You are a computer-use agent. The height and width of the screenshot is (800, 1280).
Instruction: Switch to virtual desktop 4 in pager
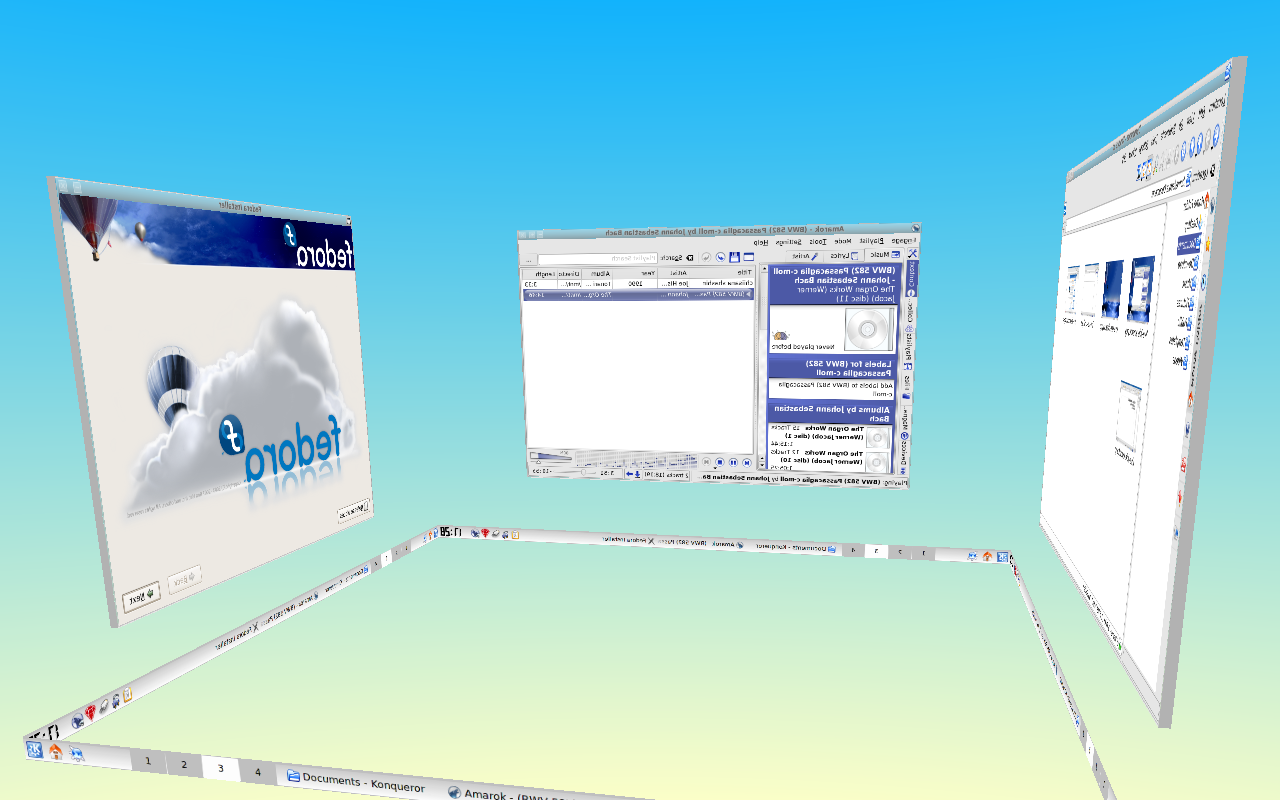[x=257, y=771]
